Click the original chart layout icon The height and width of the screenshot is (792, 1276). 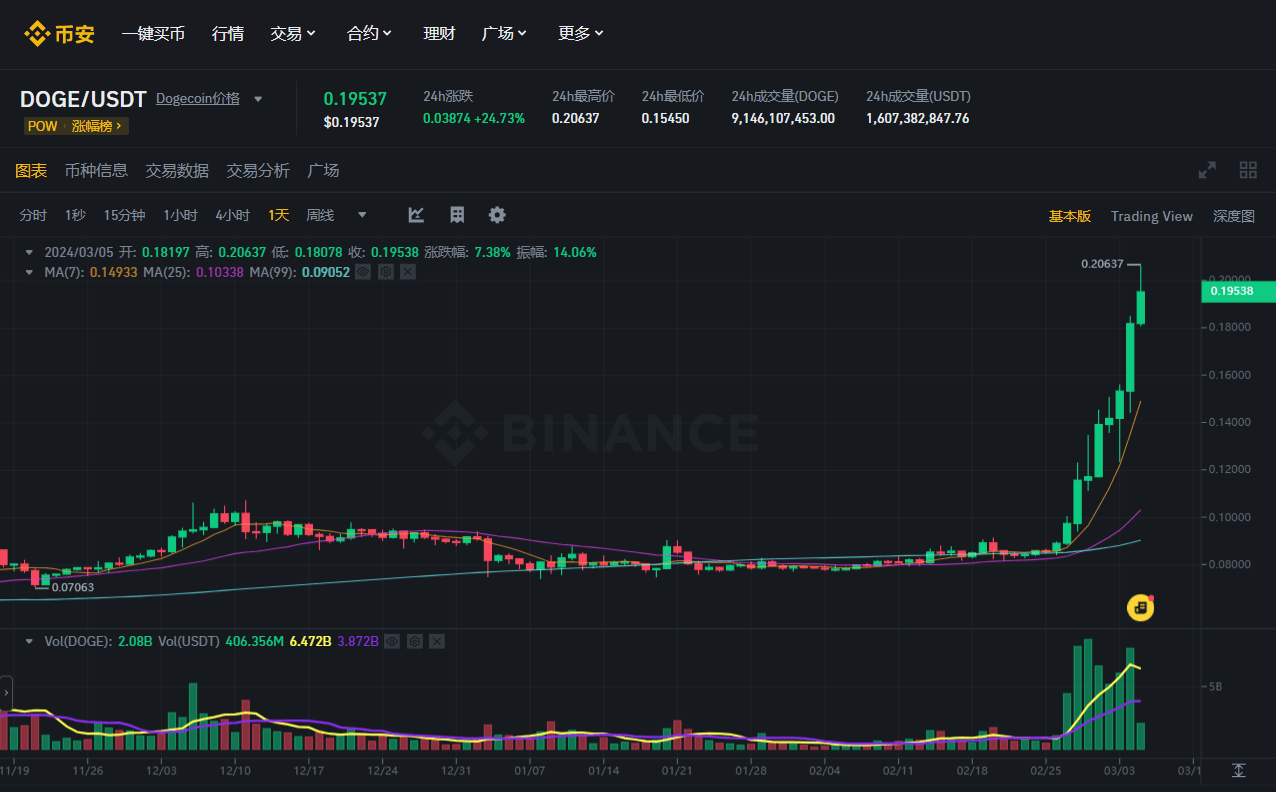coord(457,215)
